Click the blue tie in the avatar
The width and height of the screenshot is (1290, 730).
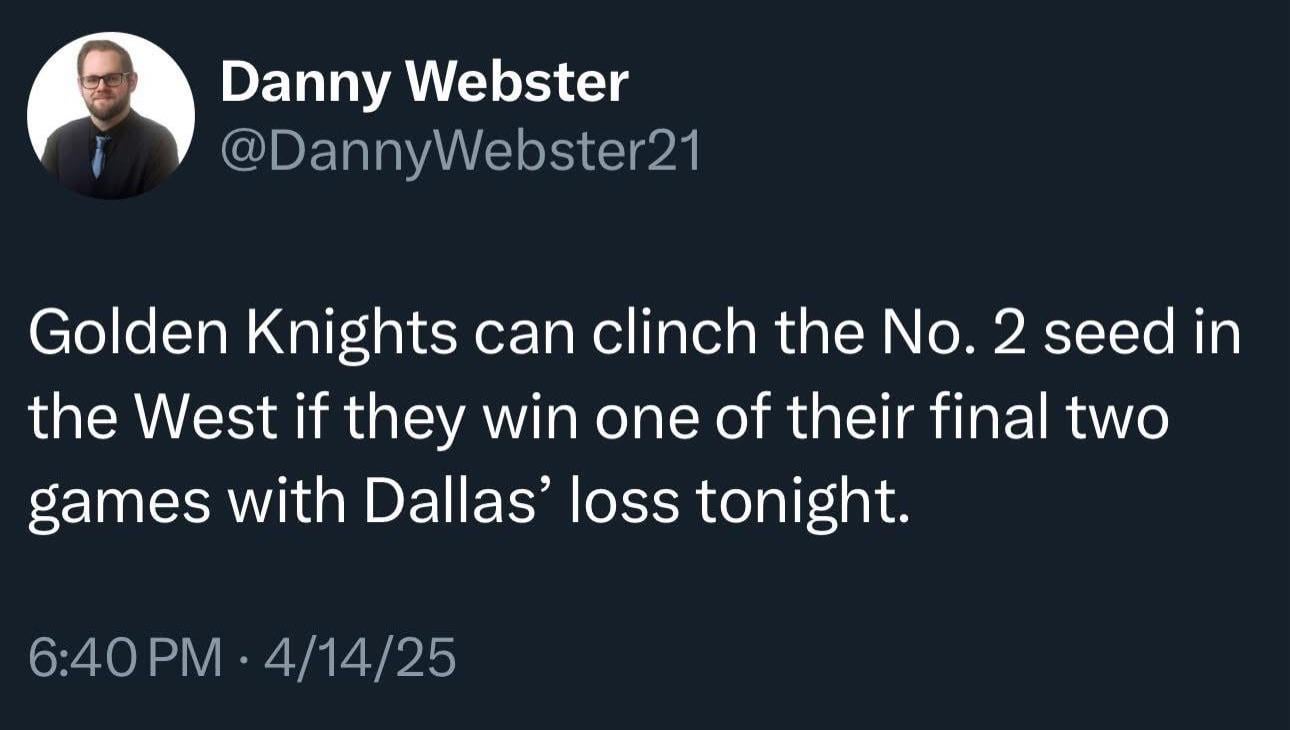(100, 156)
